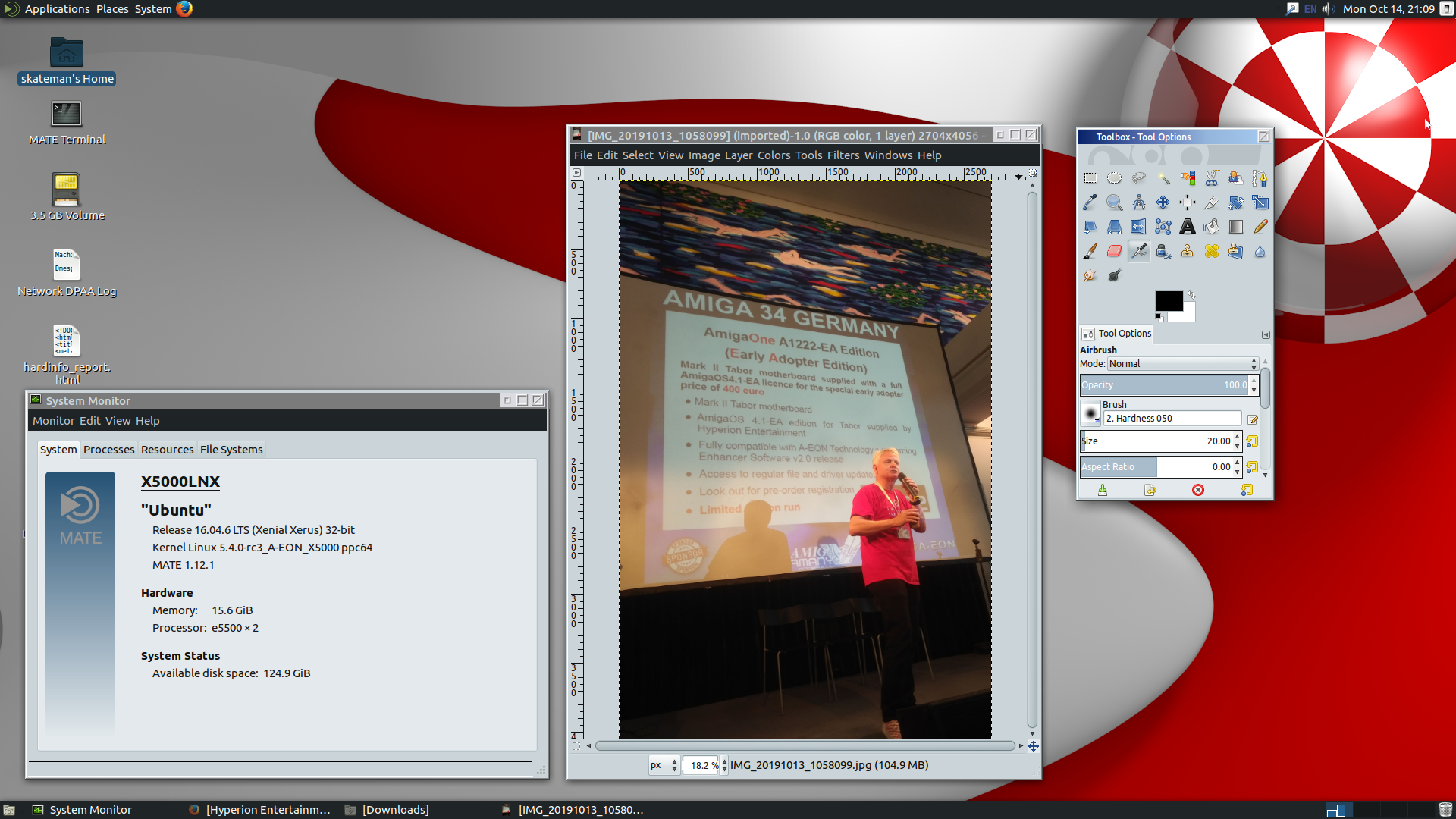Select the Perspective Clone tool
The width and height of the screenshot is (1456, 819).
click(x=1236, y=251)
